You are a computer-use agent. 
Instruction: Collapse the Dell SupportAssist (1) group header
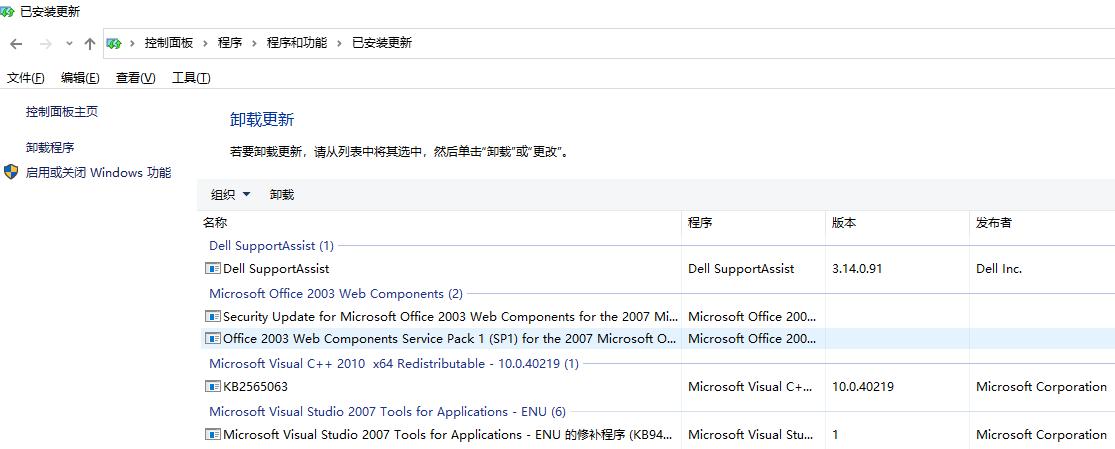[x=271, y=245]
